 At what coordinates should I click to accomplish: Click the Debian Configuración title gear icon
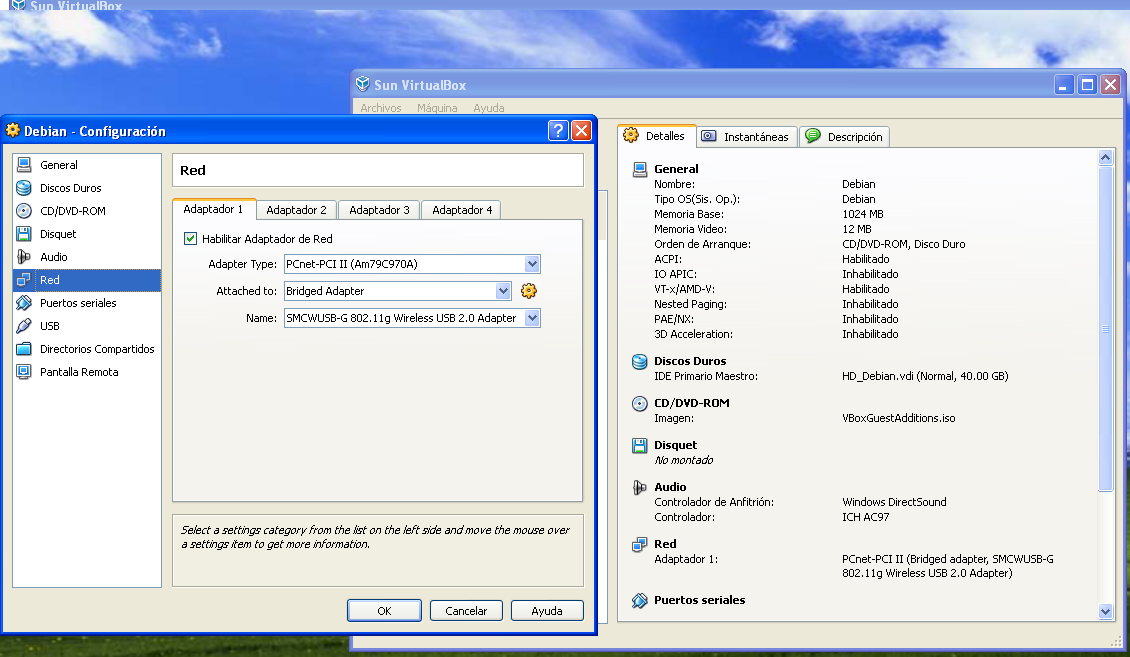click(13, 130)
